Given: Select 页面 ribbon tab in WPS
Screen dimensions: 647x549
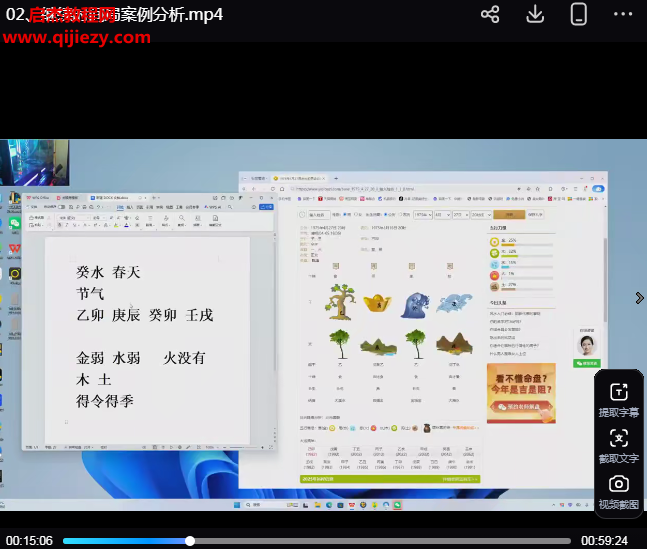Looking at the screenshot, I should pyautogui.click(x=139, y=207).
